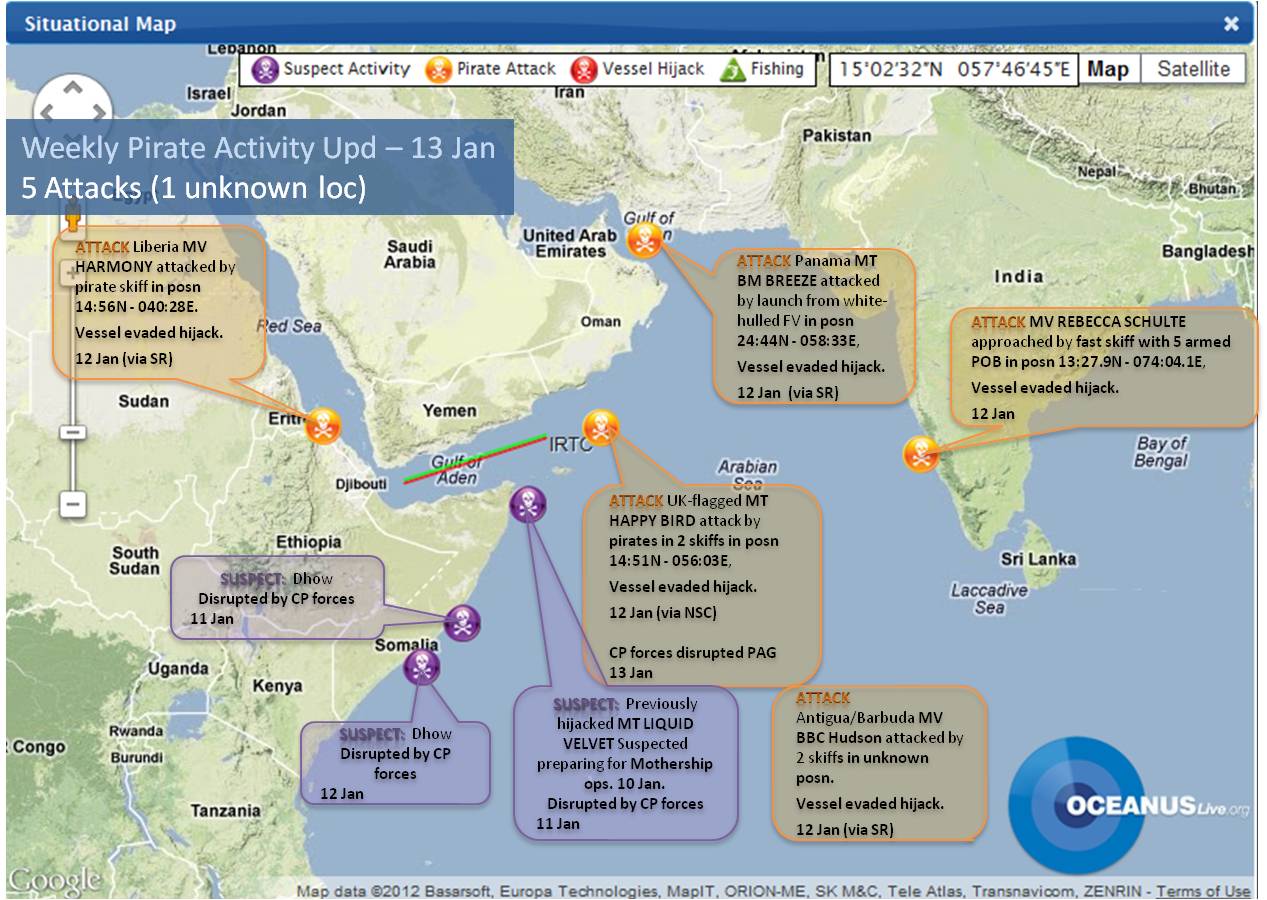The image size is (1267, 900).
Task: Close the Situational Map window
Action: coord(1231,24)
